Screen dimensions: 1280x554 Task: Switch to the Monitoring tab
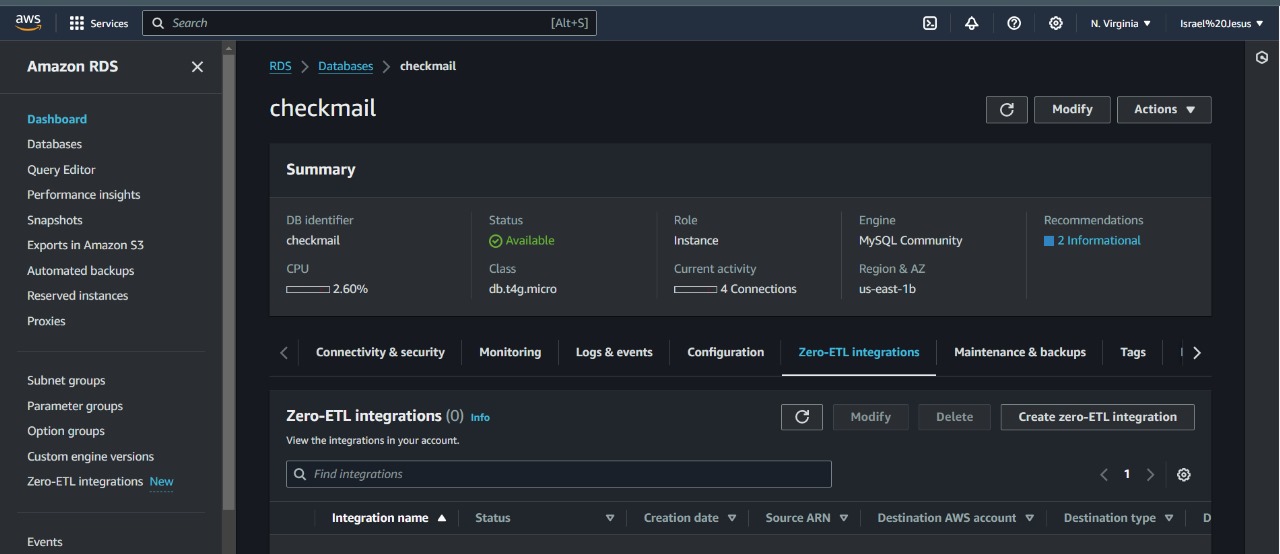click(x=510, y=352)
